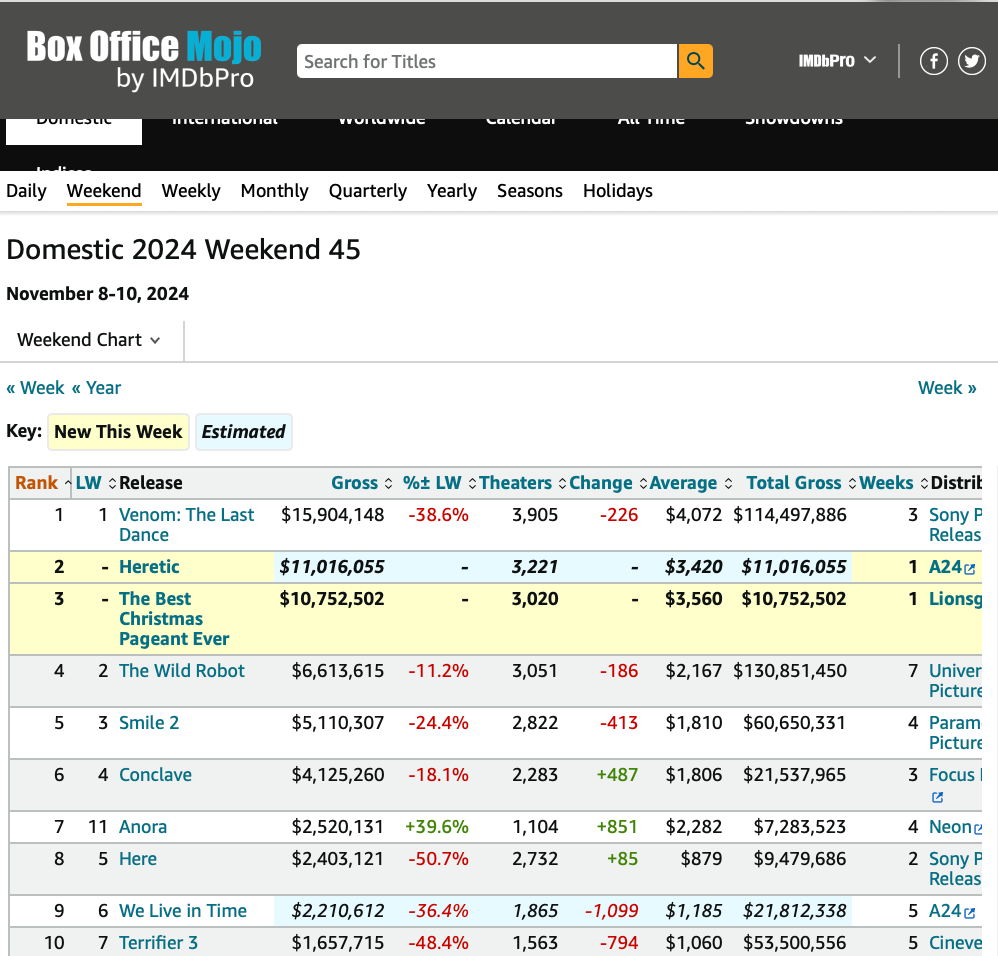This screenshot has height=956, width=998.
Task: Open We Live in Time release page
Action: pyautogui.click(x=183, y=911)
